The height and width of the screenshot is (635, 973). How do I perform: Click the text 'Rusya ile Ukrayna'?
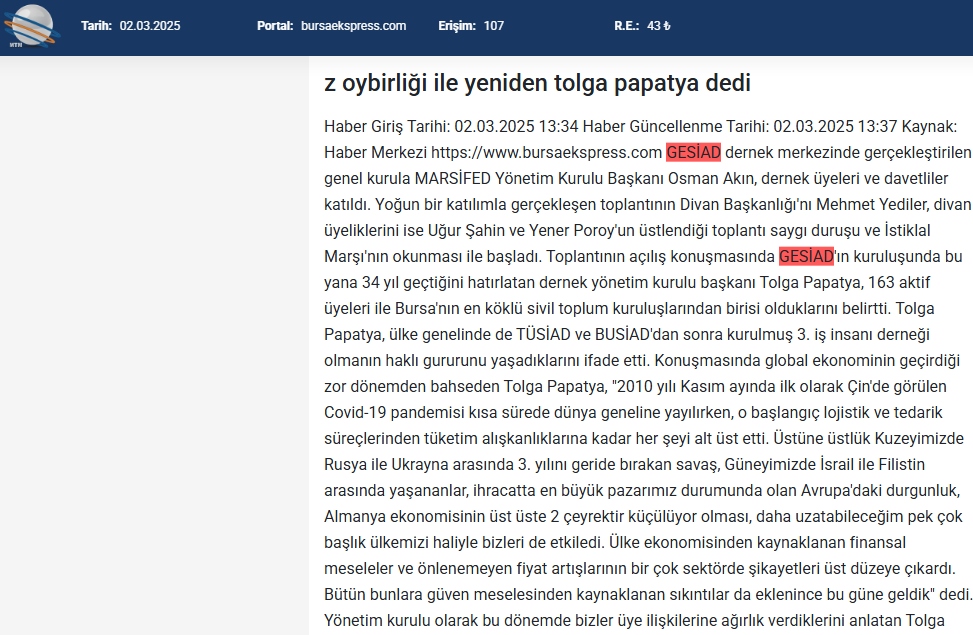(x=385, y=465)
